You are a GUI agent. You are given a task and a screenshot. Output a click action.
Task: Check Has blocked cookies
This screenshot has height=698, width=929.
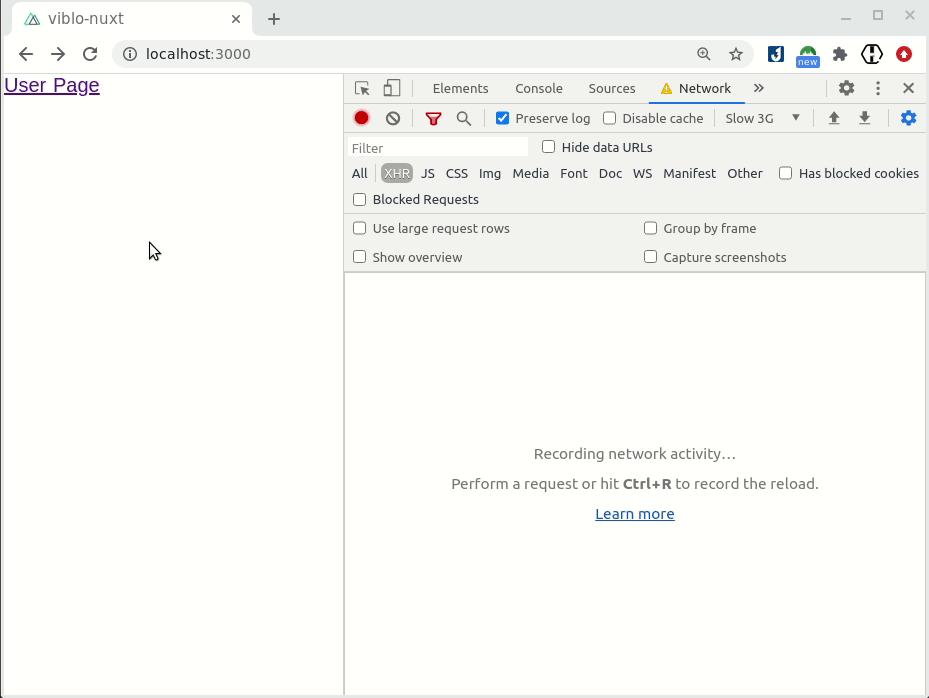[785, 173]
